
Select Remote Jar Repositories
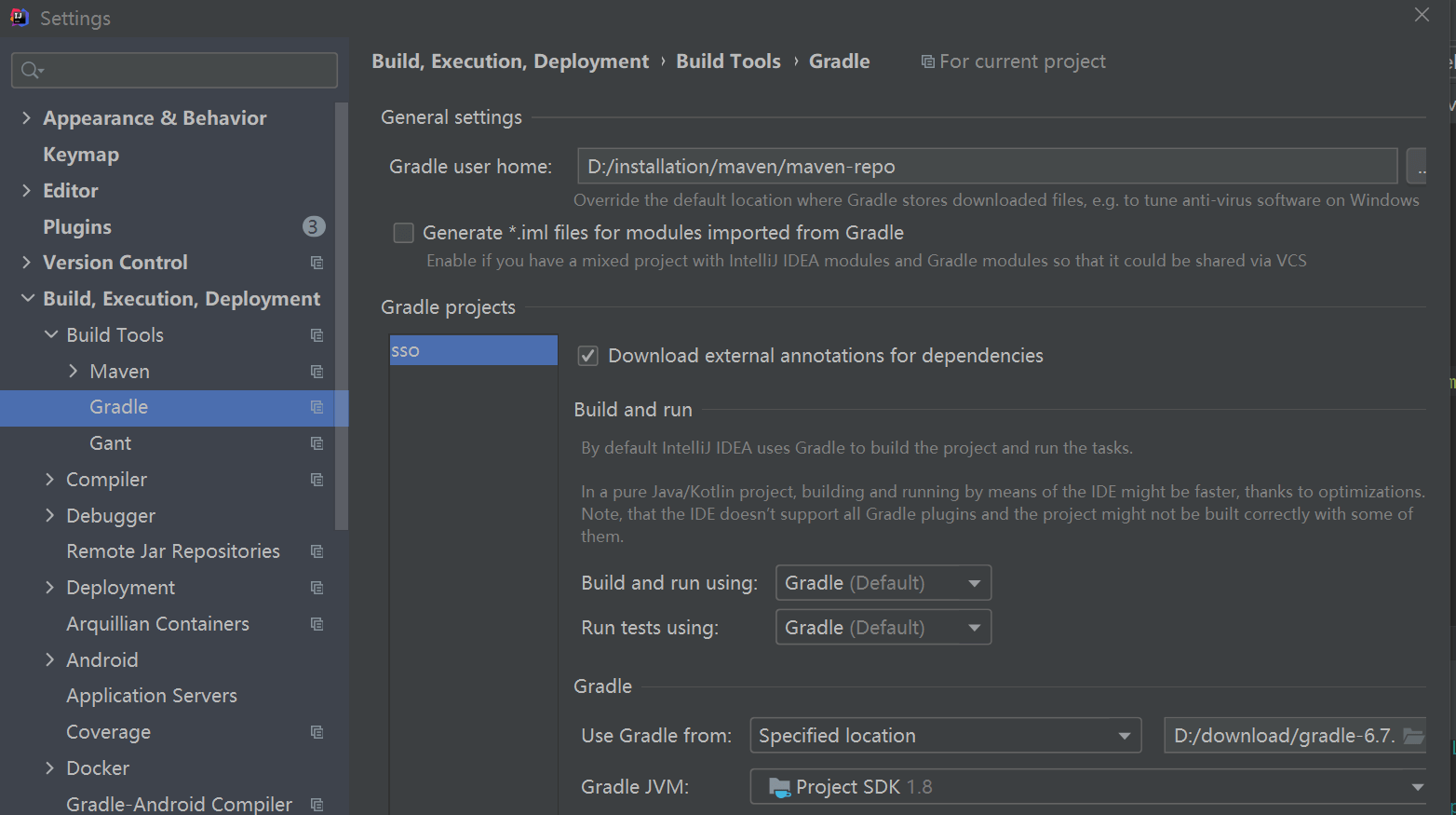coord(173,551)
